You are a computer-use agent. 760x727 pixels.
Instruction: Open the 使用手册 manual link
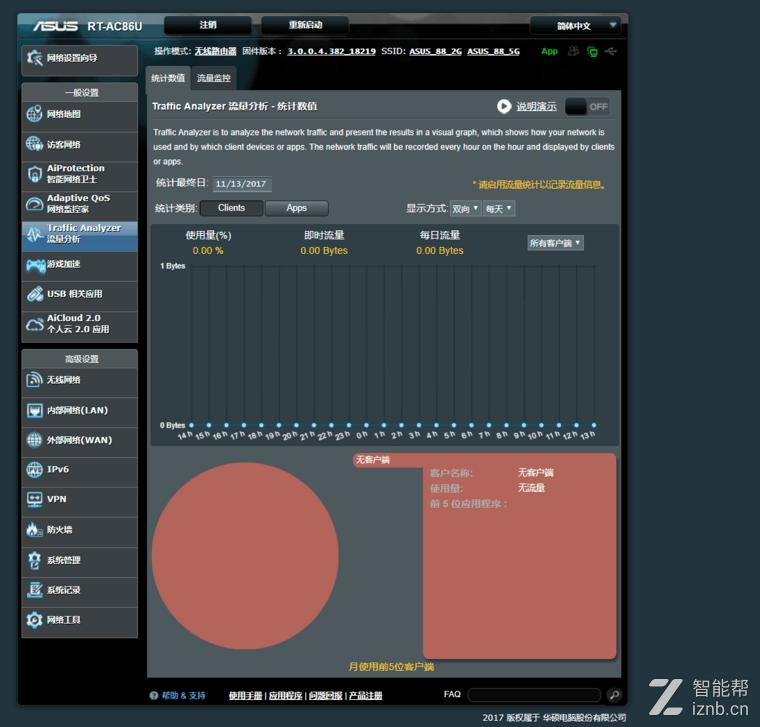[245, 695]
